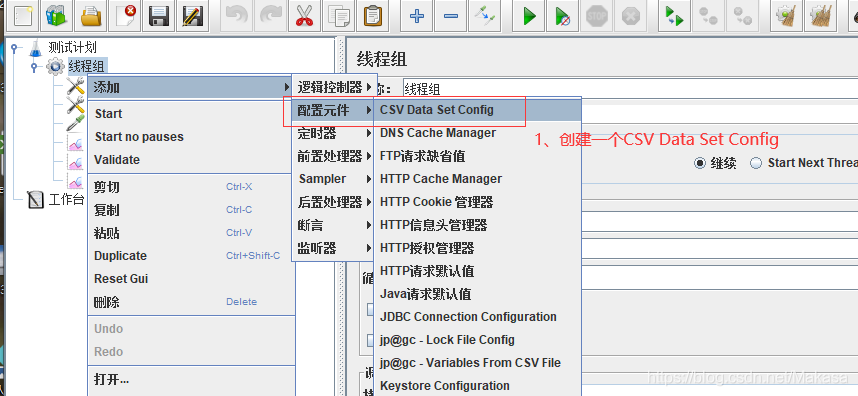Select HTTP Cookie 管理器 menu entry

click(x=477, y=202)
